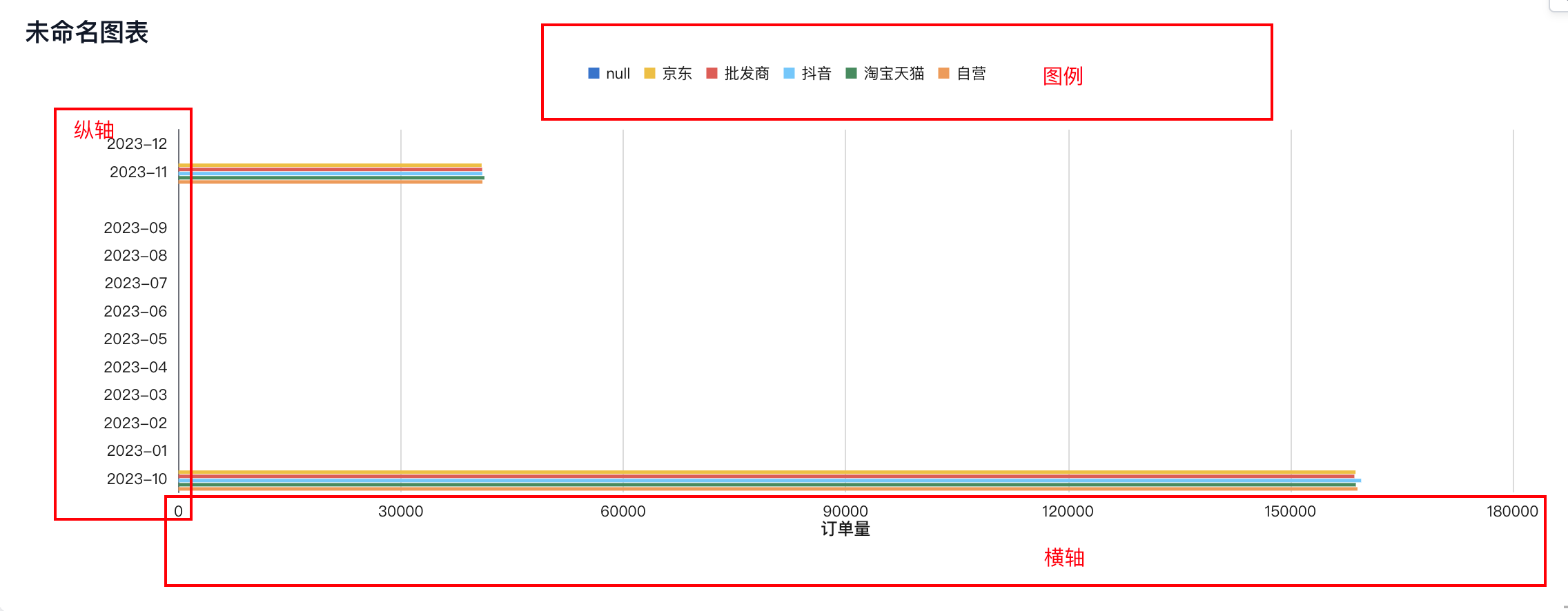1568x611 pixels.
Task: Select the 2023-12 label on vertical axis
Action: coord(137,143)
